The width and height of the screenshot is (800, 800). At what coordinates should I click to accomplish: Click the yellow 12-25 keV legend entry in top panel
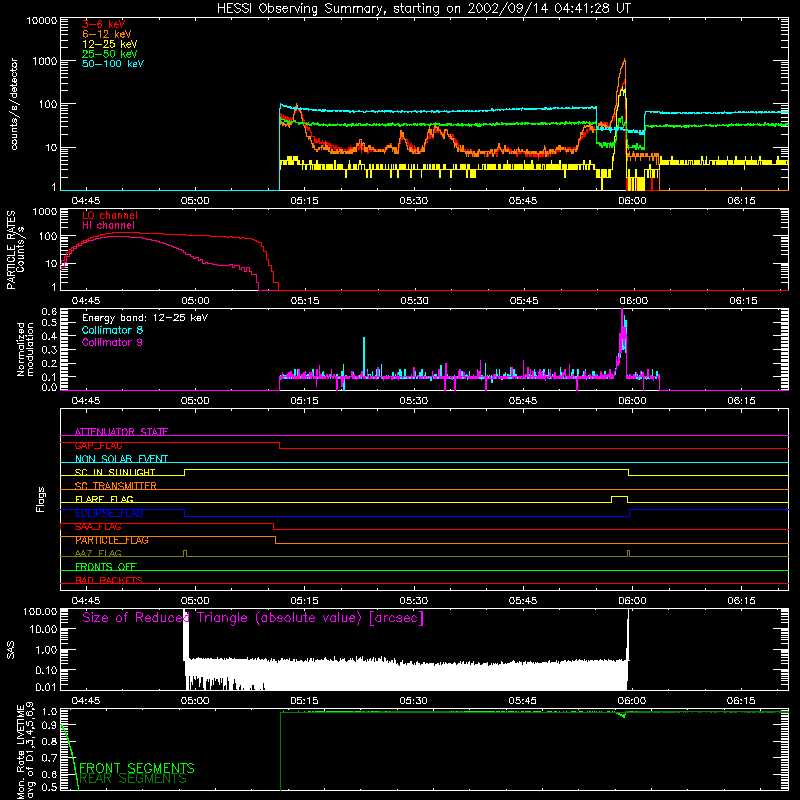click(x=109, y=44)
